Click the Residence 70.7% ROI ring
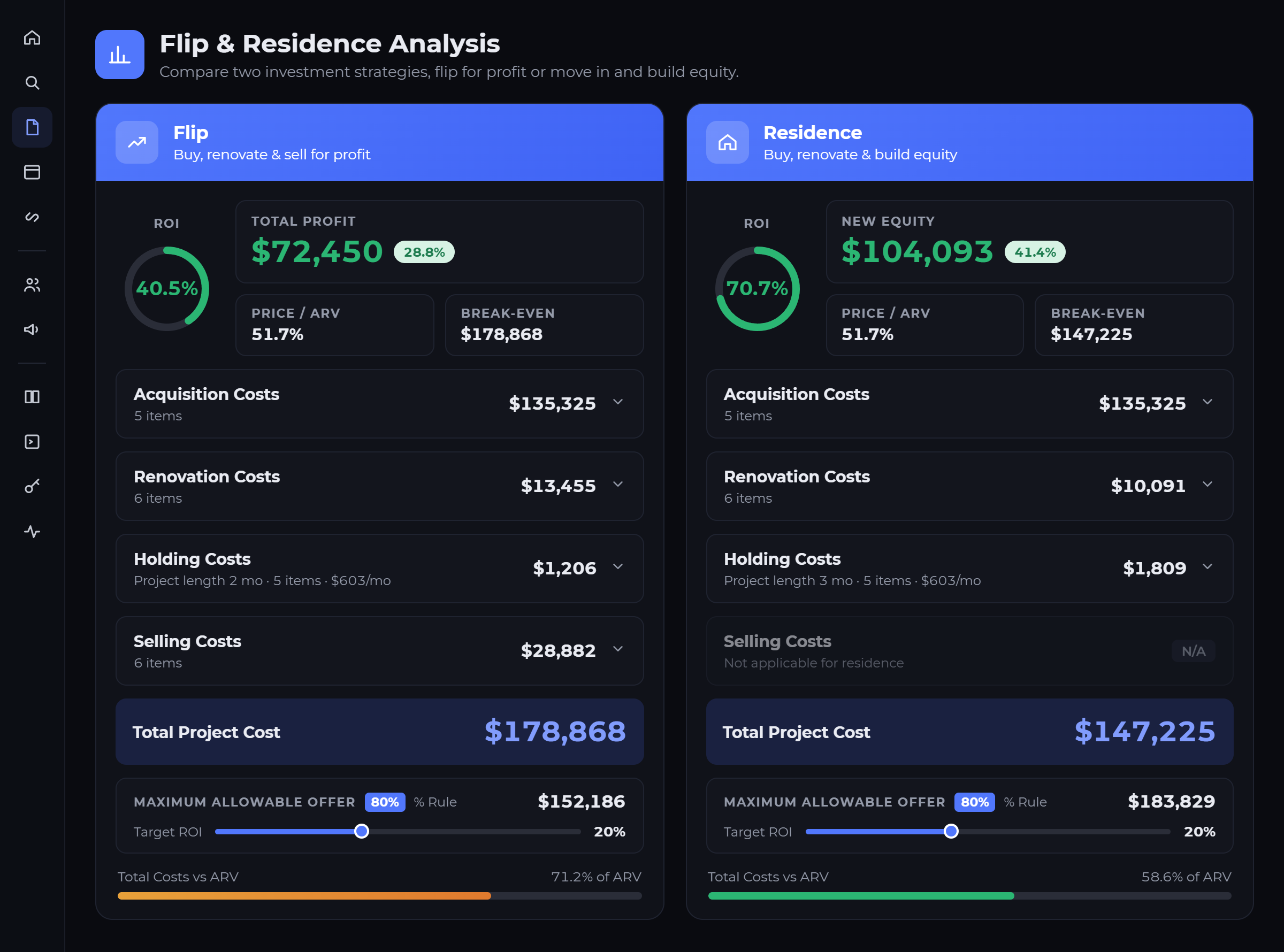 tap(757, 289)
